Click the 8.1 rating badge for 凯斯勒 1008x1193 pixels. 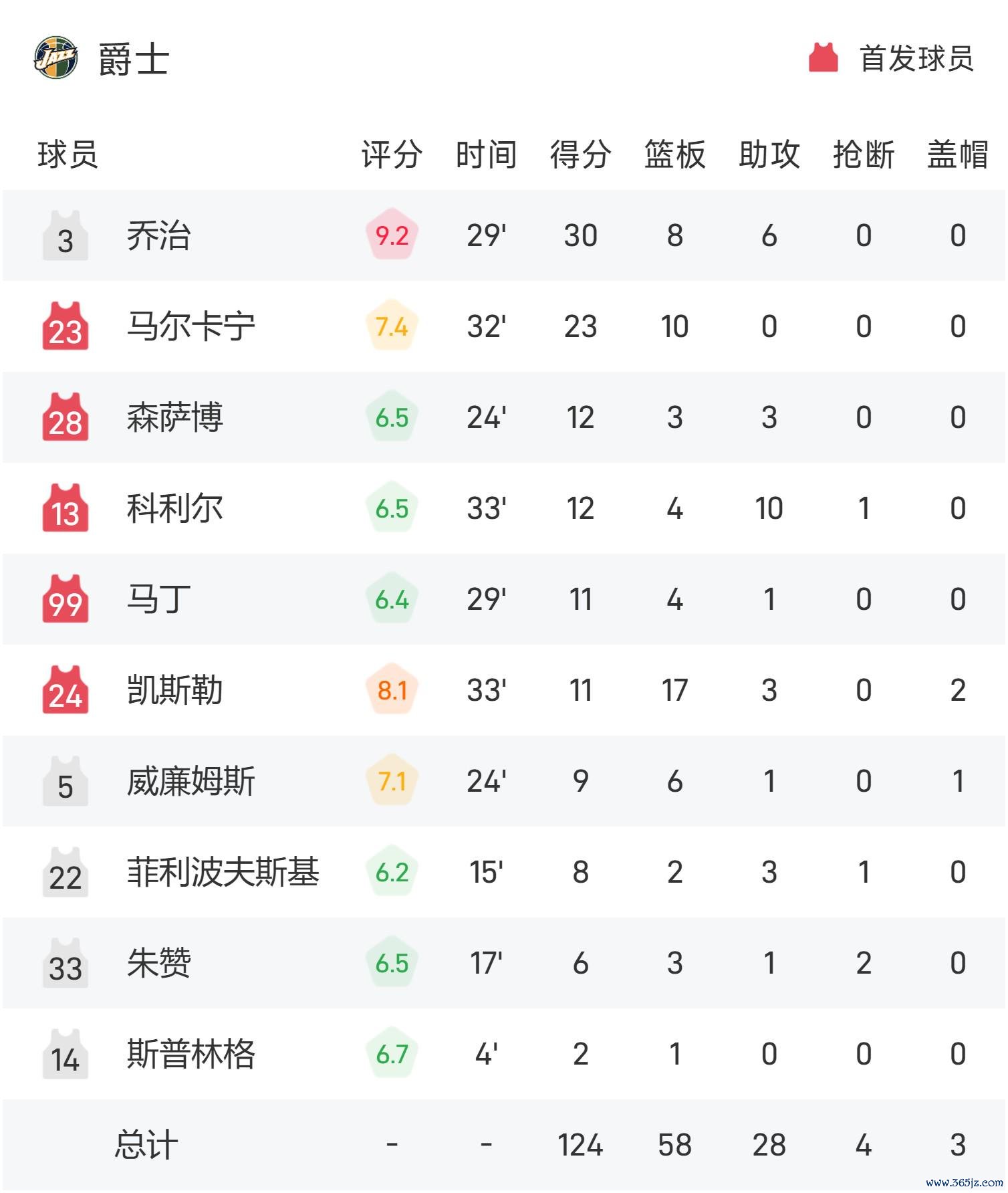(392, 691)
